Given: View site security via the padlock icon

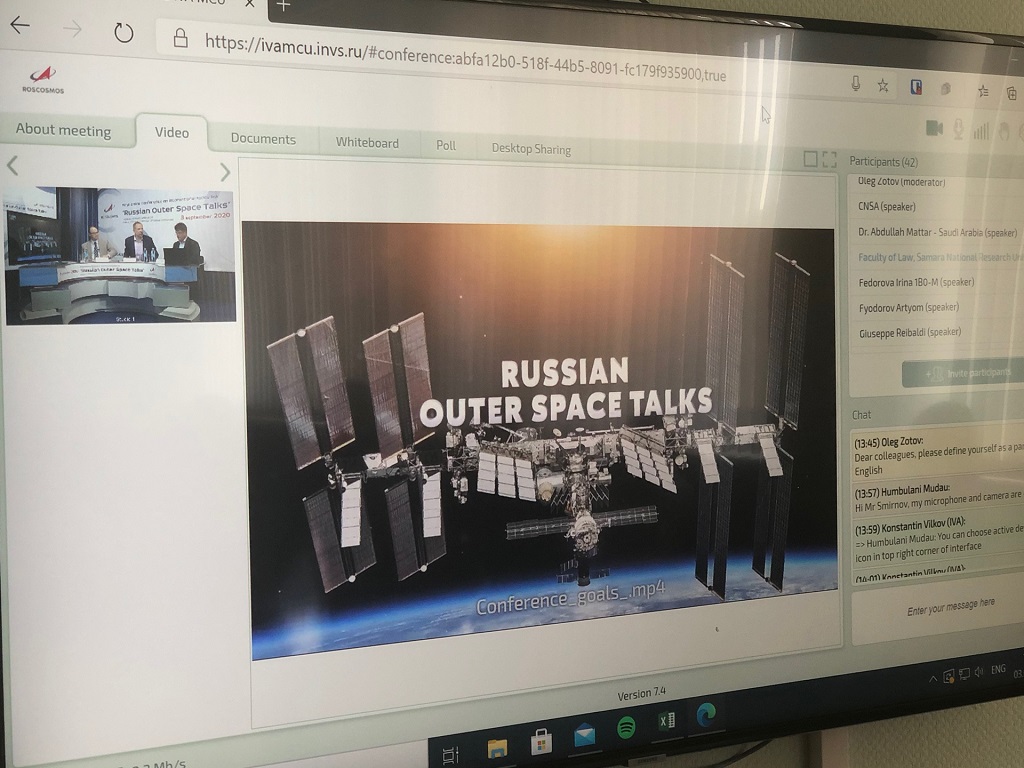Looking at the screenshot, I should pos(181,38).
